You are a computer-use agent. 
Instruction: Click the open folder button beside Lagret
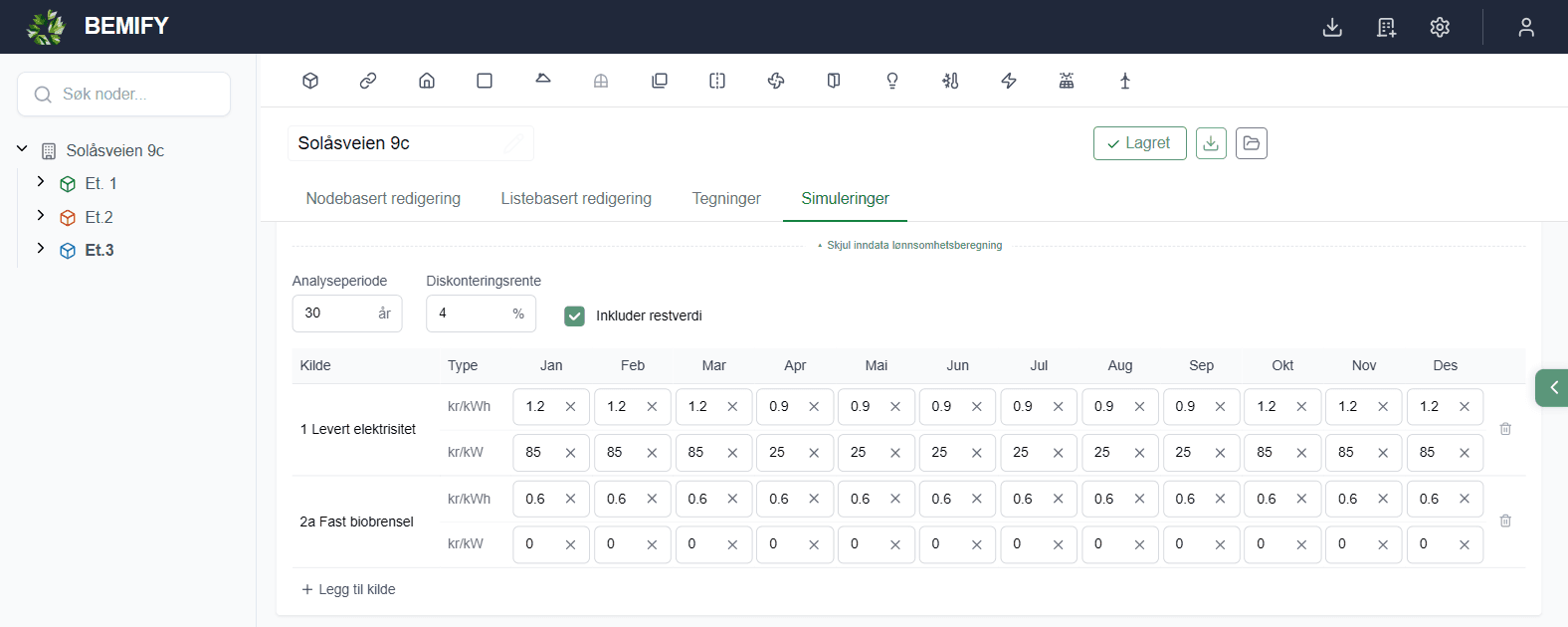coord(1252,143)
